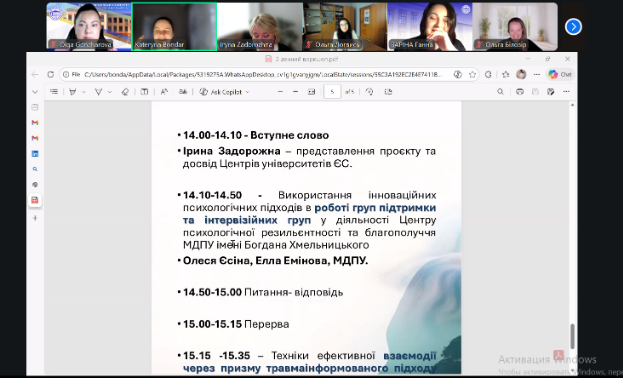Open the Copilot Chat button
The height and width of the screenshot is (378, 624).
point(560,74)
